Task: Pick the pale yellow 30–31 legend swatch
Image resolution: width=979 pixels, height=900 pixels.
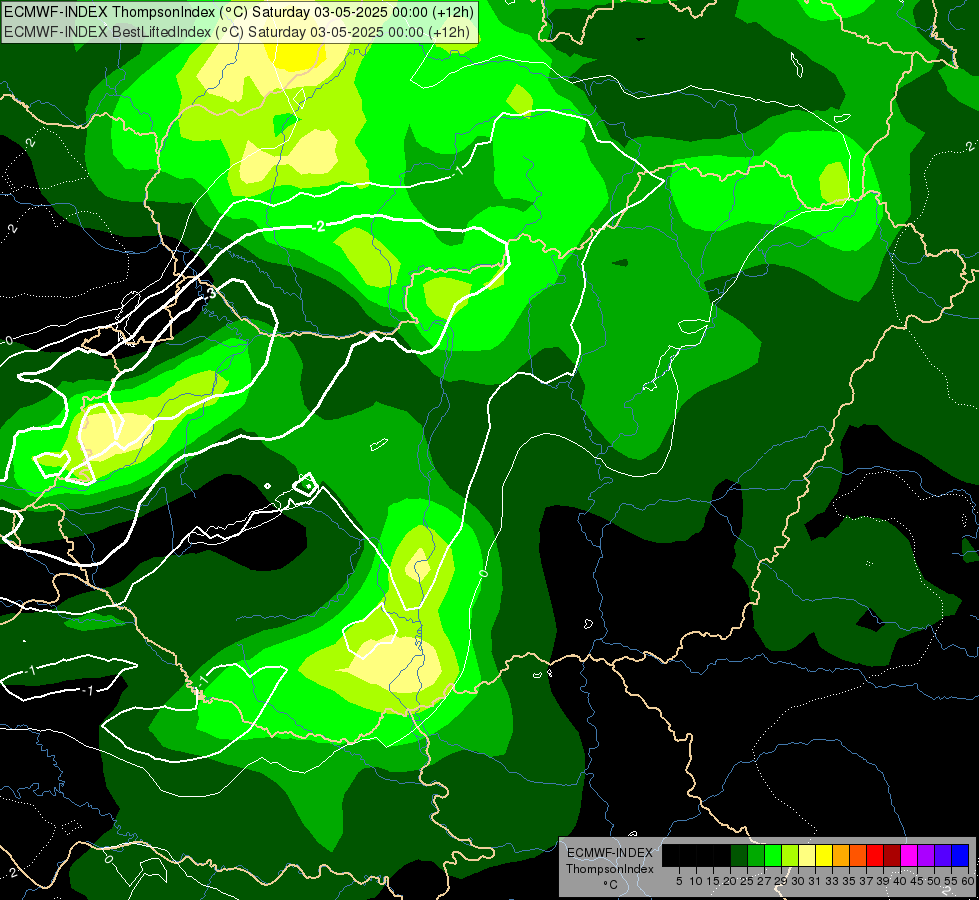Action: 807,855
